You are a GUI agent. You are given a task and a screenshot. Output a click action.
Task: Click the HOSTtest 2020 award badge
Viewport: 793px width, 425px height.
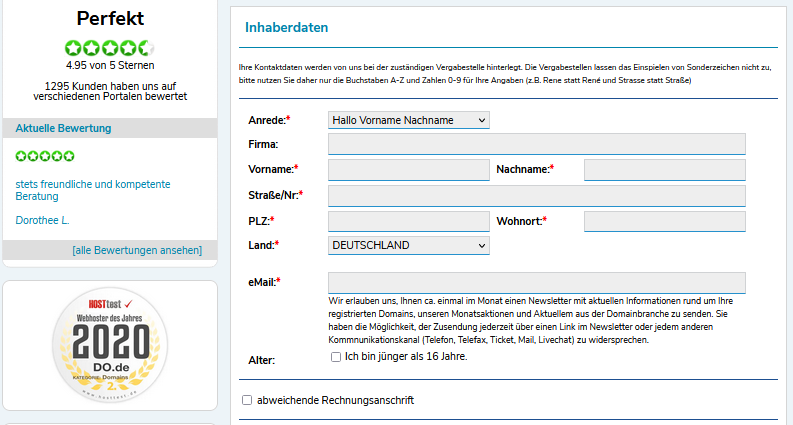(x=110, y=346)
